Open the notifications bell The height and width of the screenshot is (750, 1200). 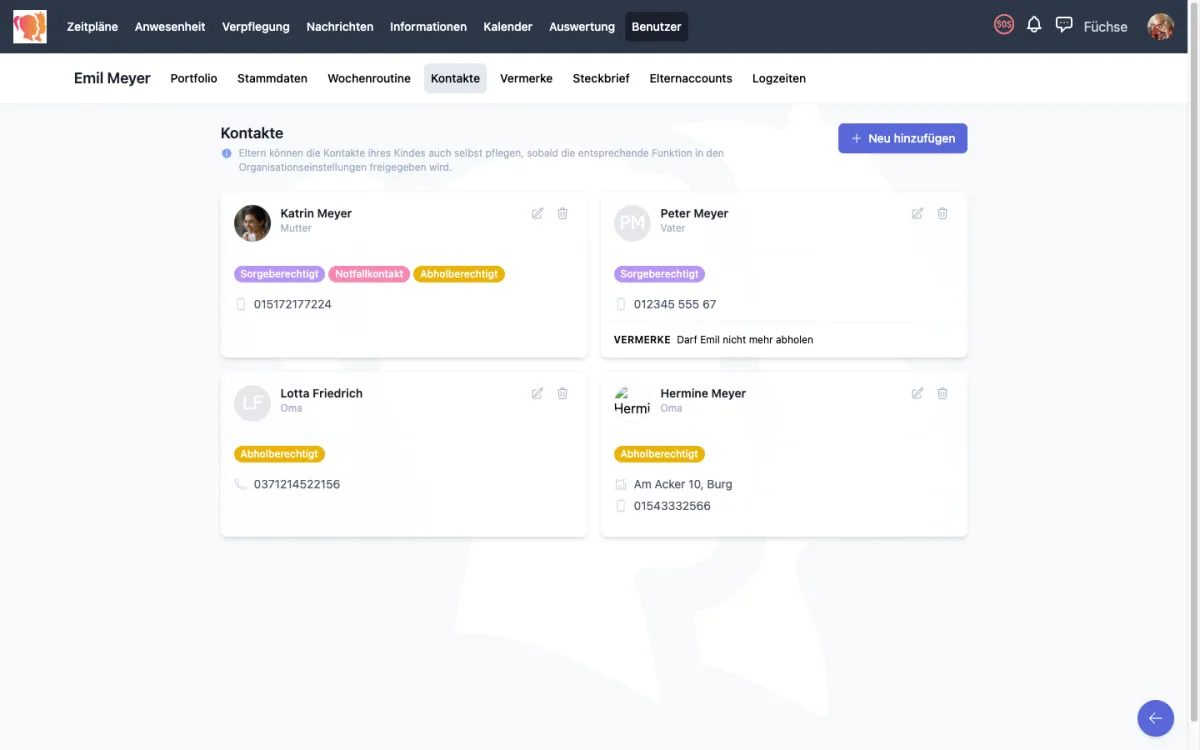(x=1034, y=25)
